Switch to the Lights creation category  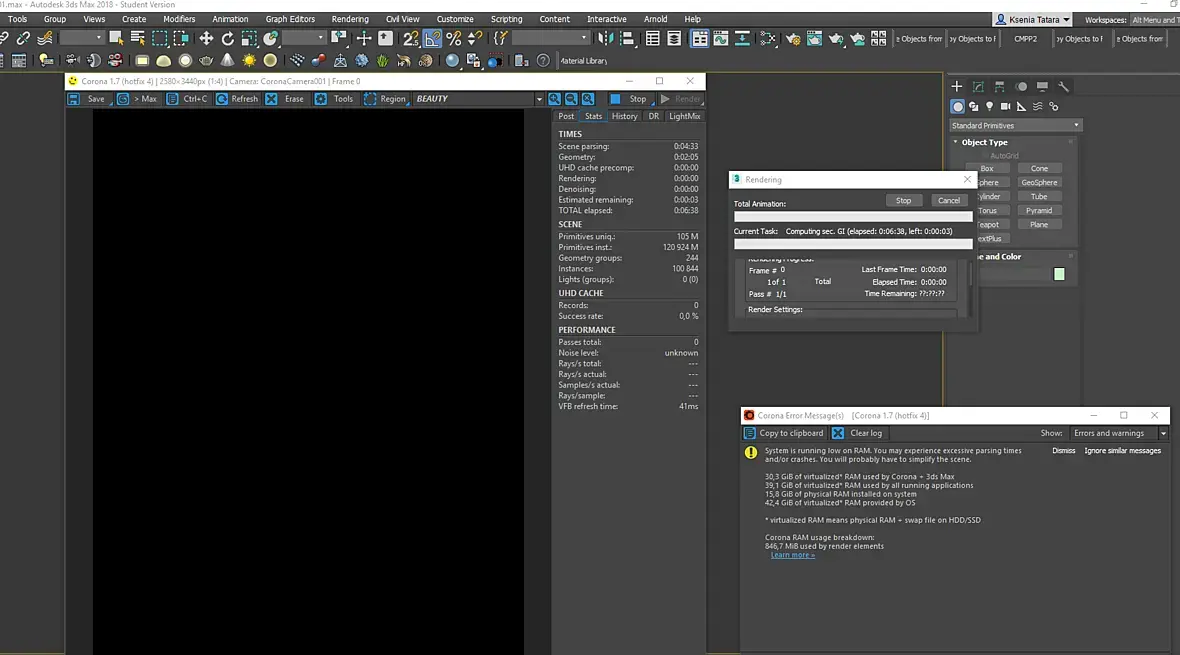989,106
